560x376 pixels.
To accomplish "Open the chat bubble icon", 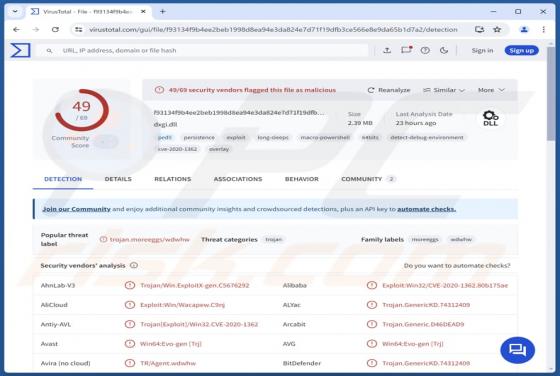I will coord(518,350).
